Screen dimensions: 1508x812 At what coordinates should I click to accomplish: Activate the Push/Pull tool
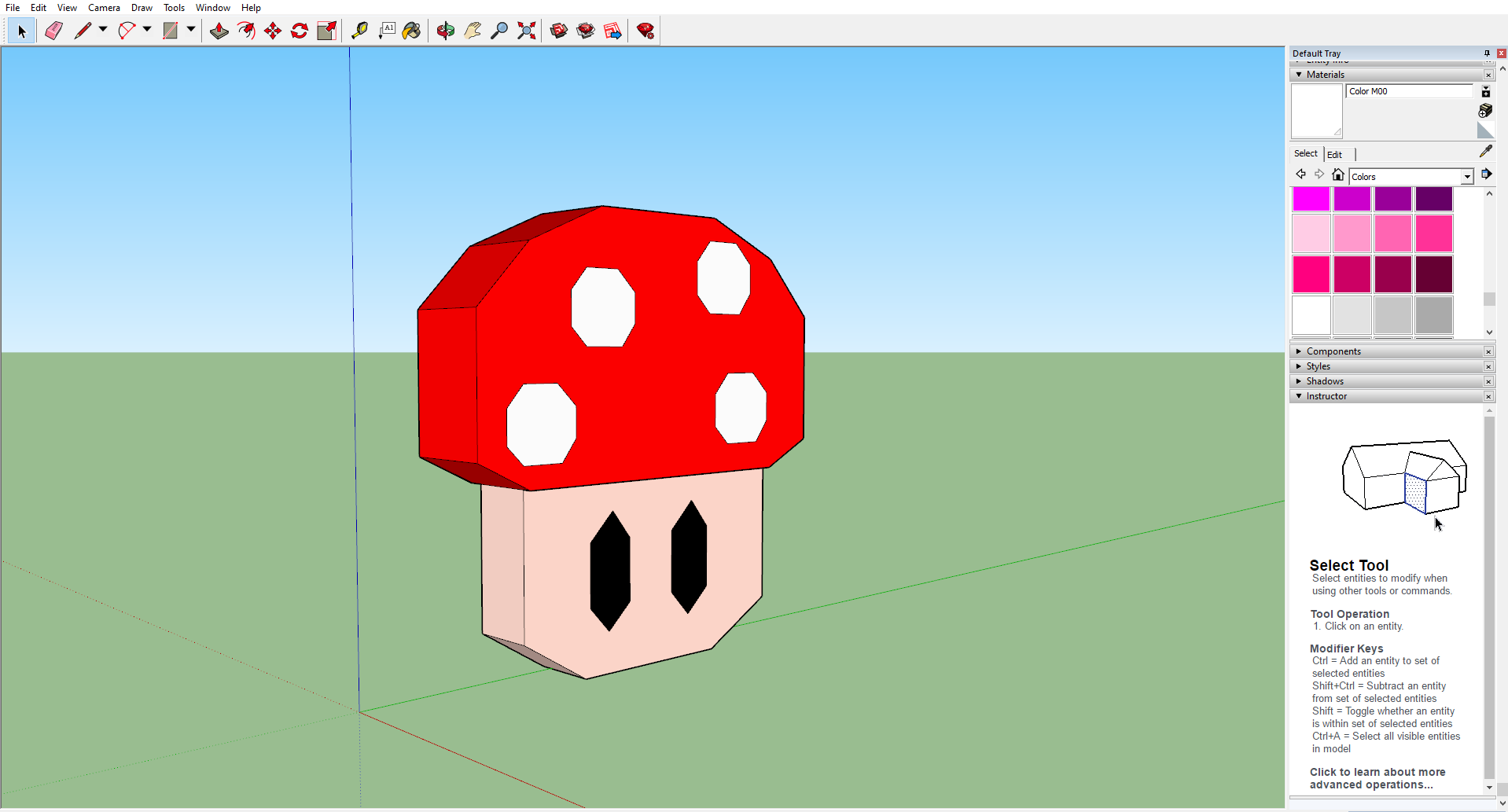[219, 31]
